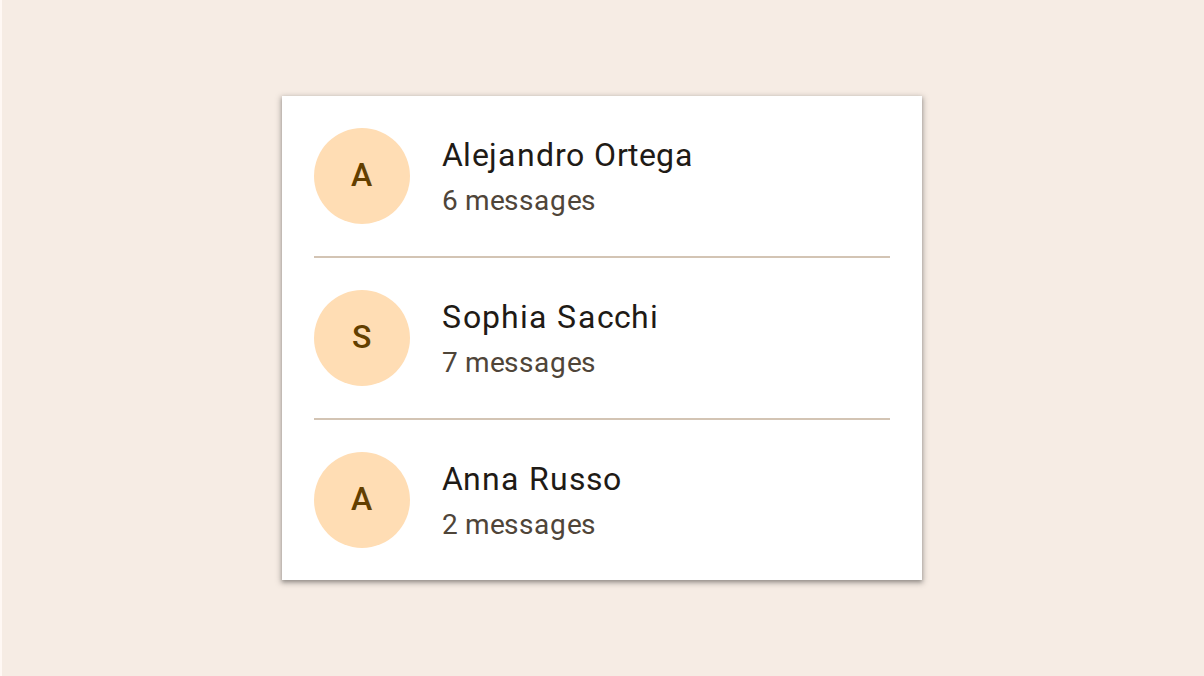Click the number 6 in Alejandro's message count

coord(450,201)
